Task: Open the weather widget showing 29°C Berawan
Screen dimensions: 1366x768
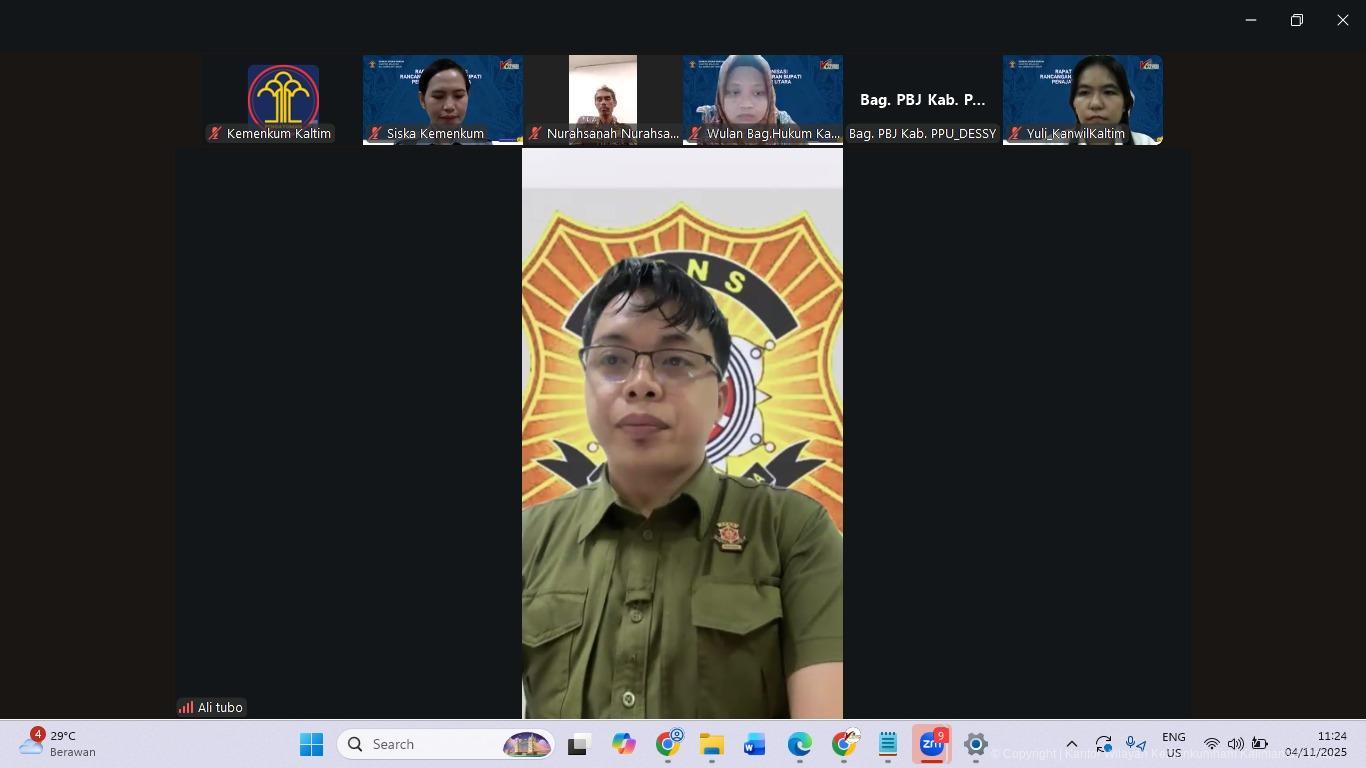Action: pos(58,744)
